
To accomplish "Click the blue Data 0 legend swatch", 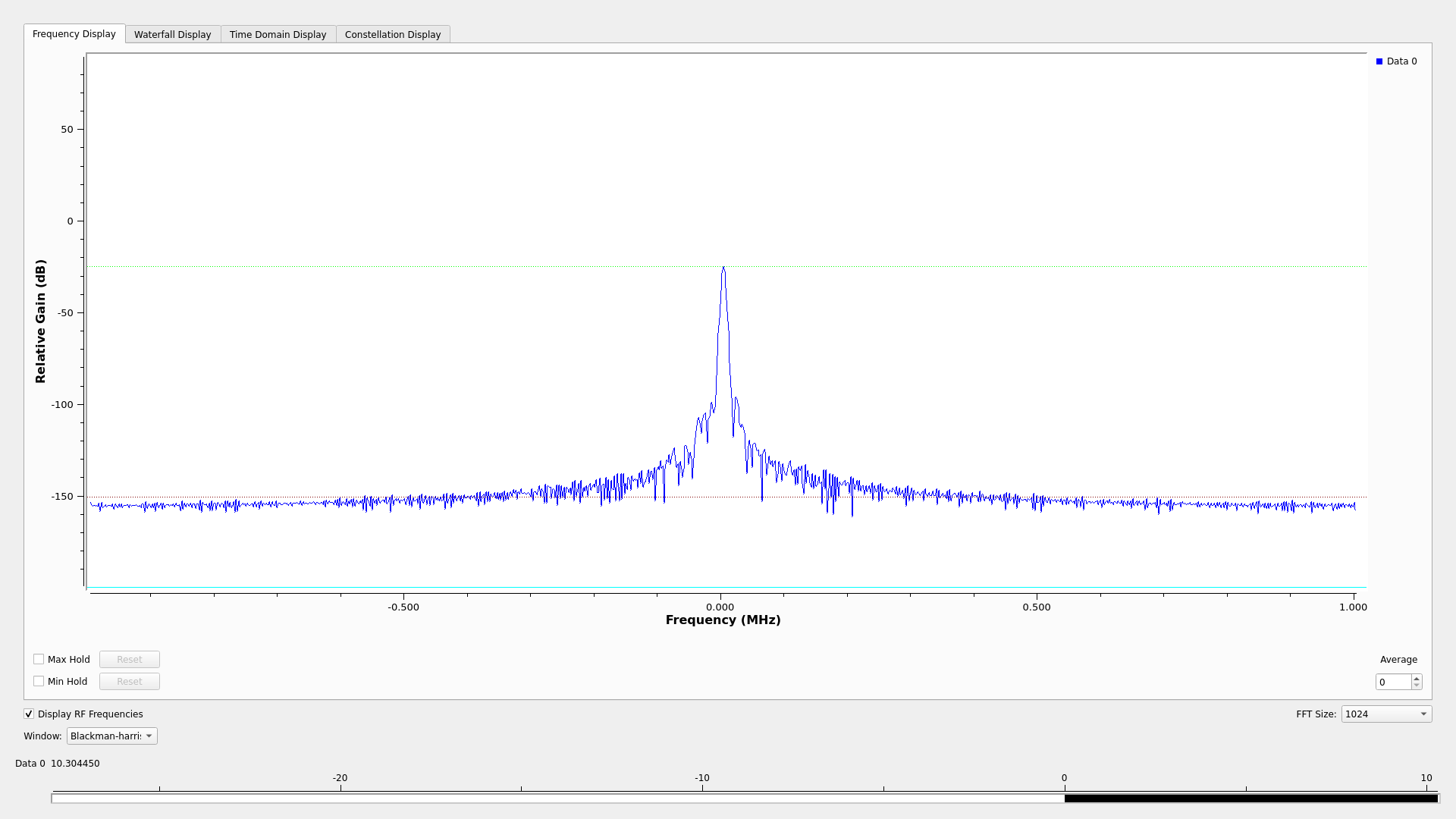I will [x=1379, y=61].
